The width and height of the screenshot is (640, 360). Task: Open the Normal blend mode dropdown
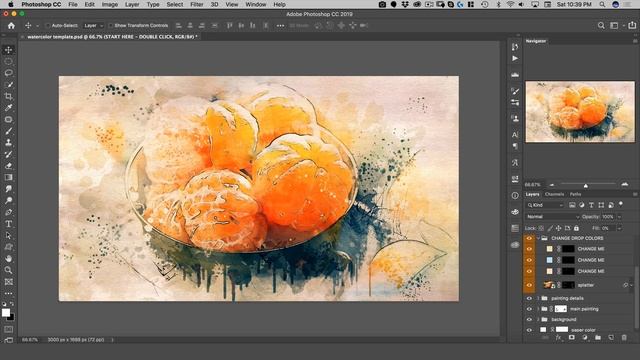pyautogui.click(x=553, y=217)
